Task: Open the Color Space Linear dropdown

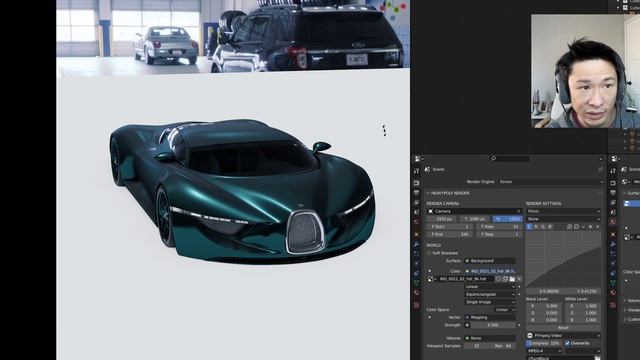Action: [x=505, y=309]
